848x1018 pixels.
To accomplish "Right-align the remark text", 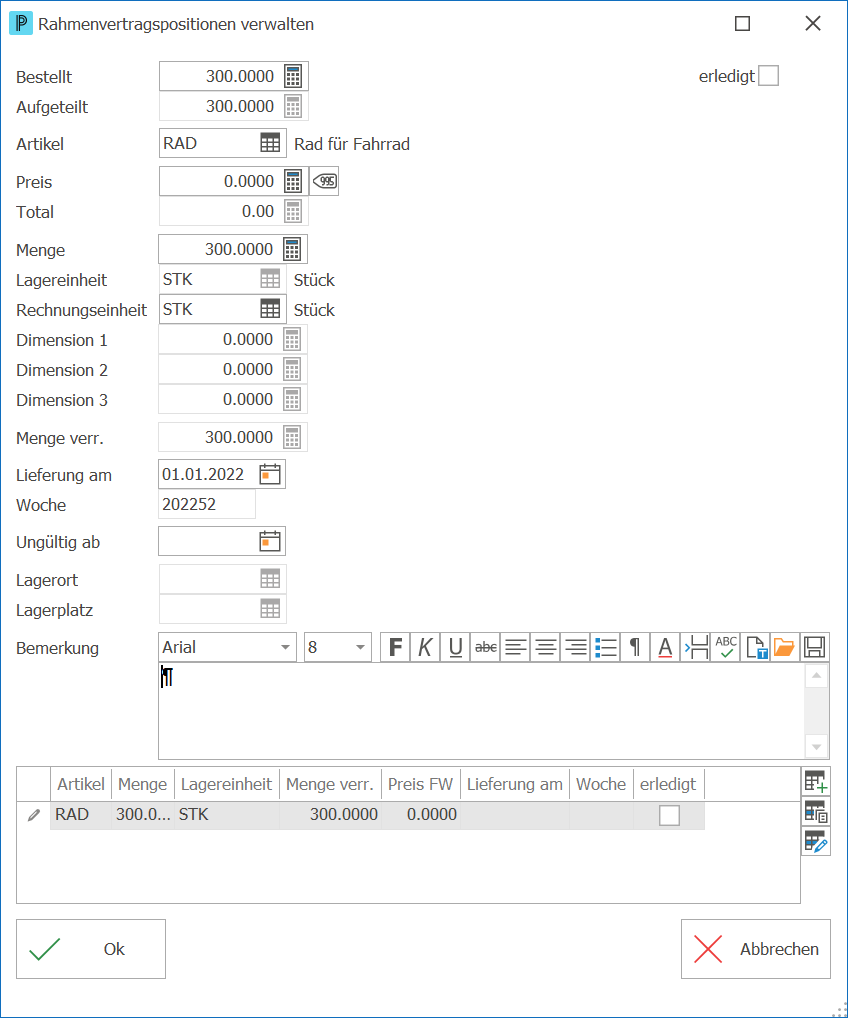I will pyautogui.click(x=576, y=647).
